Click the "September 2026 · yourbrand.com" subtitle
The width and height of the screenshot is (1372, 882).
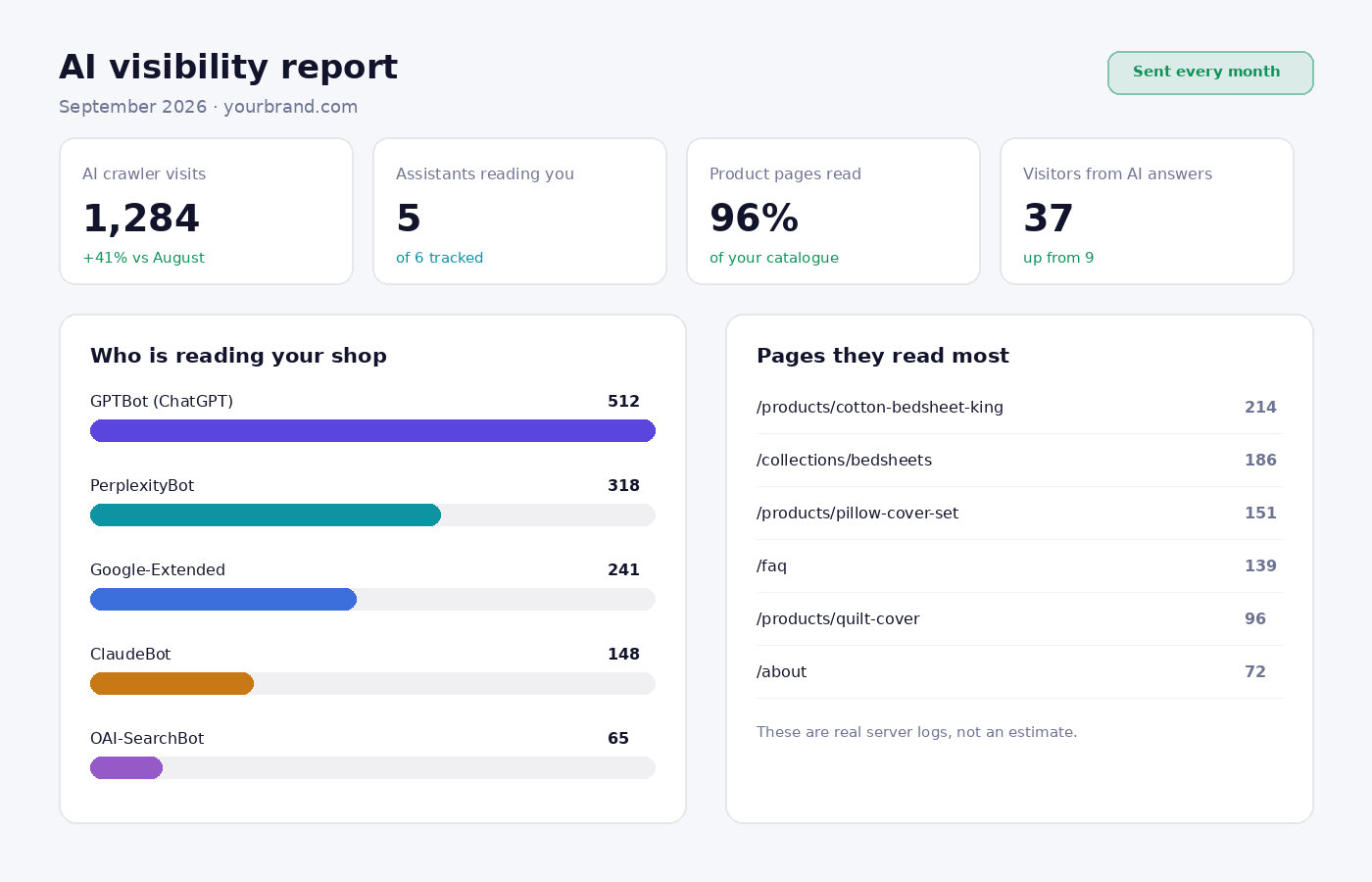point(208,107)
